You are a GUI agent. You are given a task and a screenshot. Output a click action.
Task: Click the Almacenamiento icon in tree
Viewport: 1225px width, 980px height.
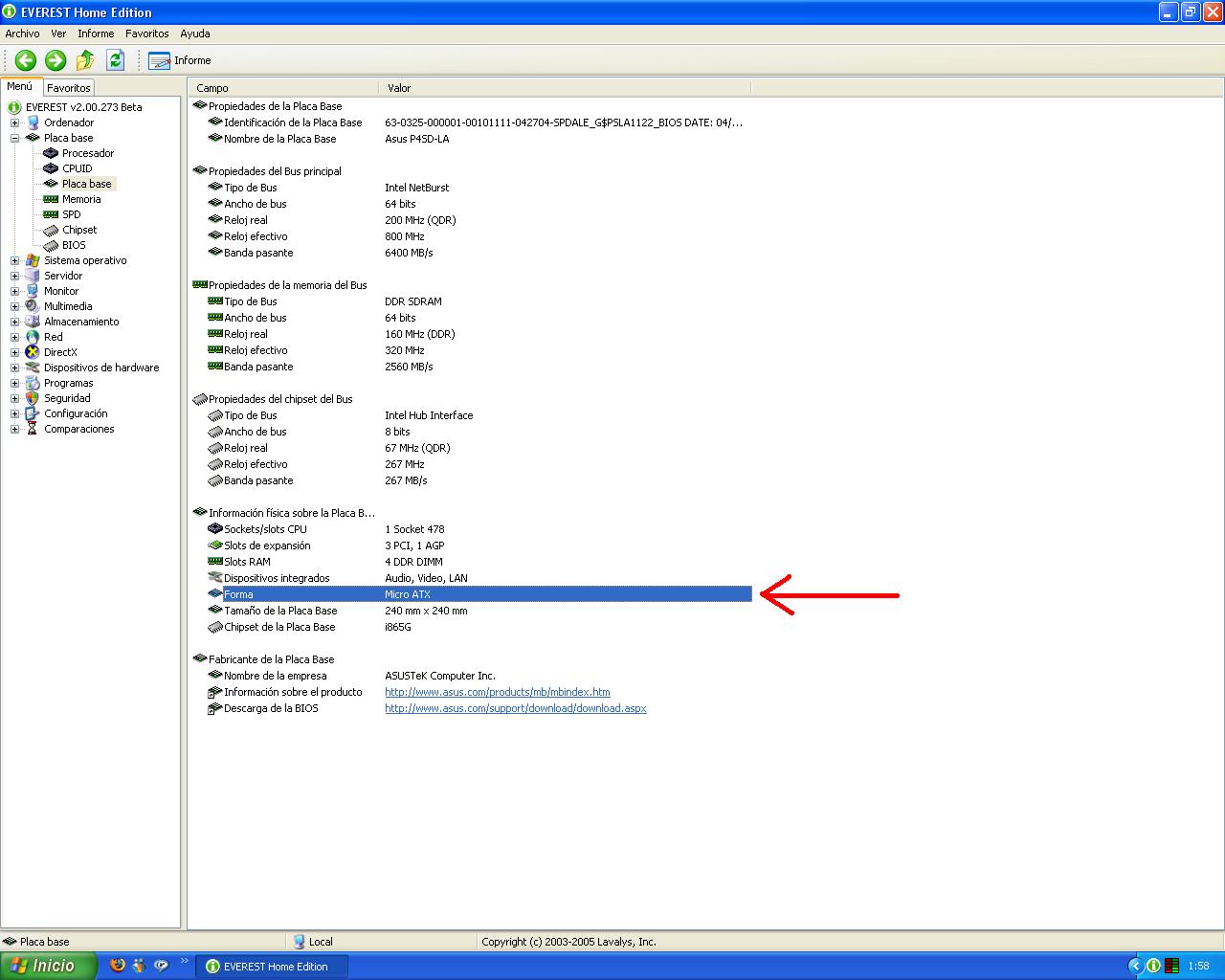33,322
